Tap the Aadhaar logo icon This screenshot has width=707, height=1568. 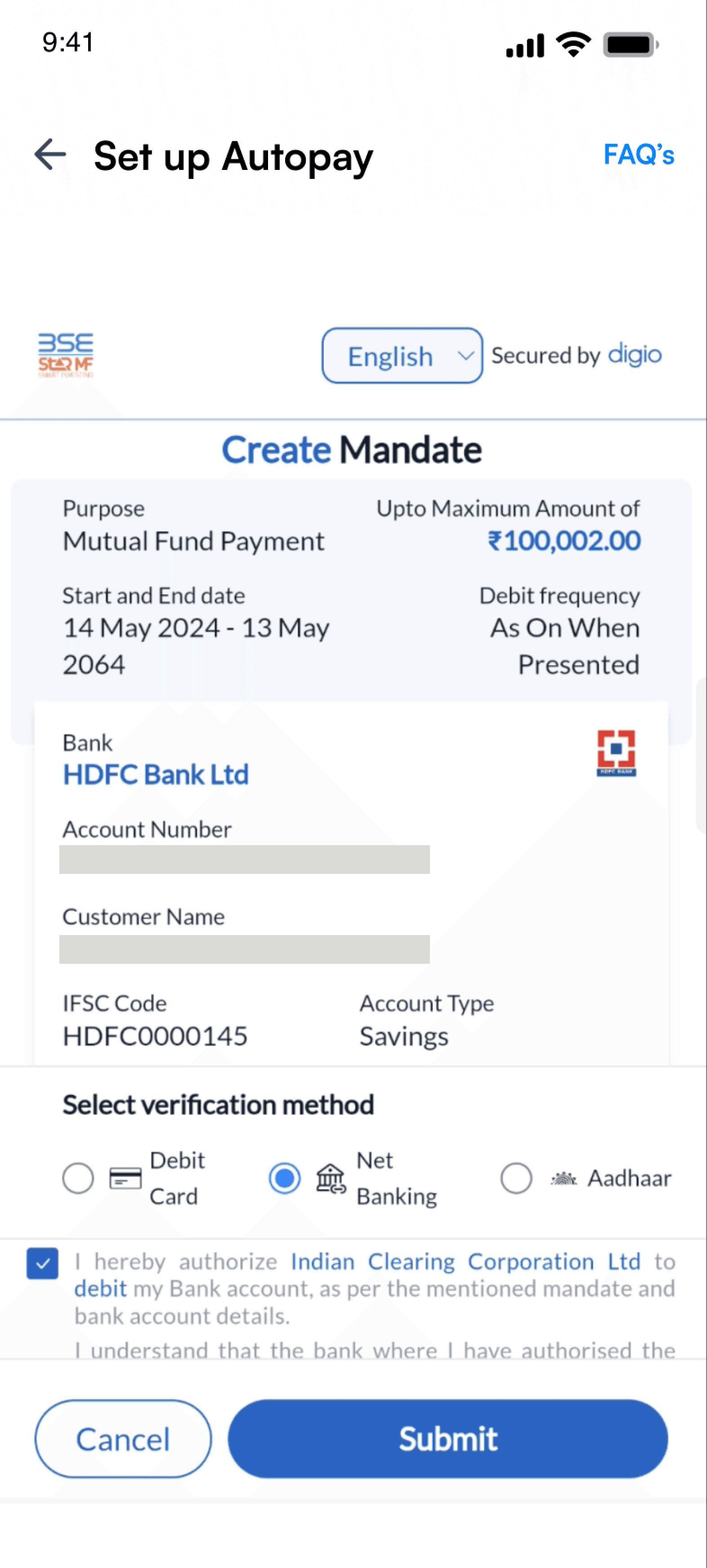point(563,1178)
